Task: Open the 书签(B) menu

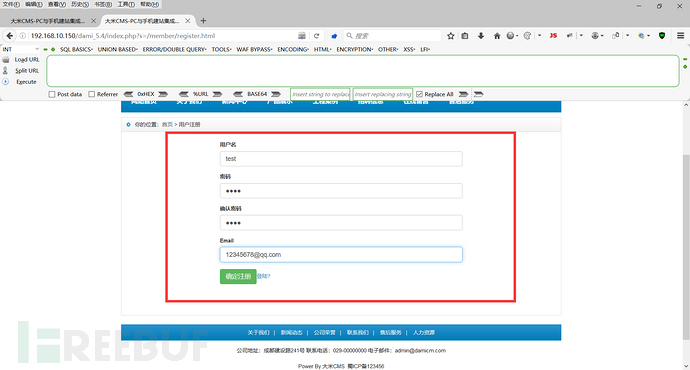Action: click(103, 4)
